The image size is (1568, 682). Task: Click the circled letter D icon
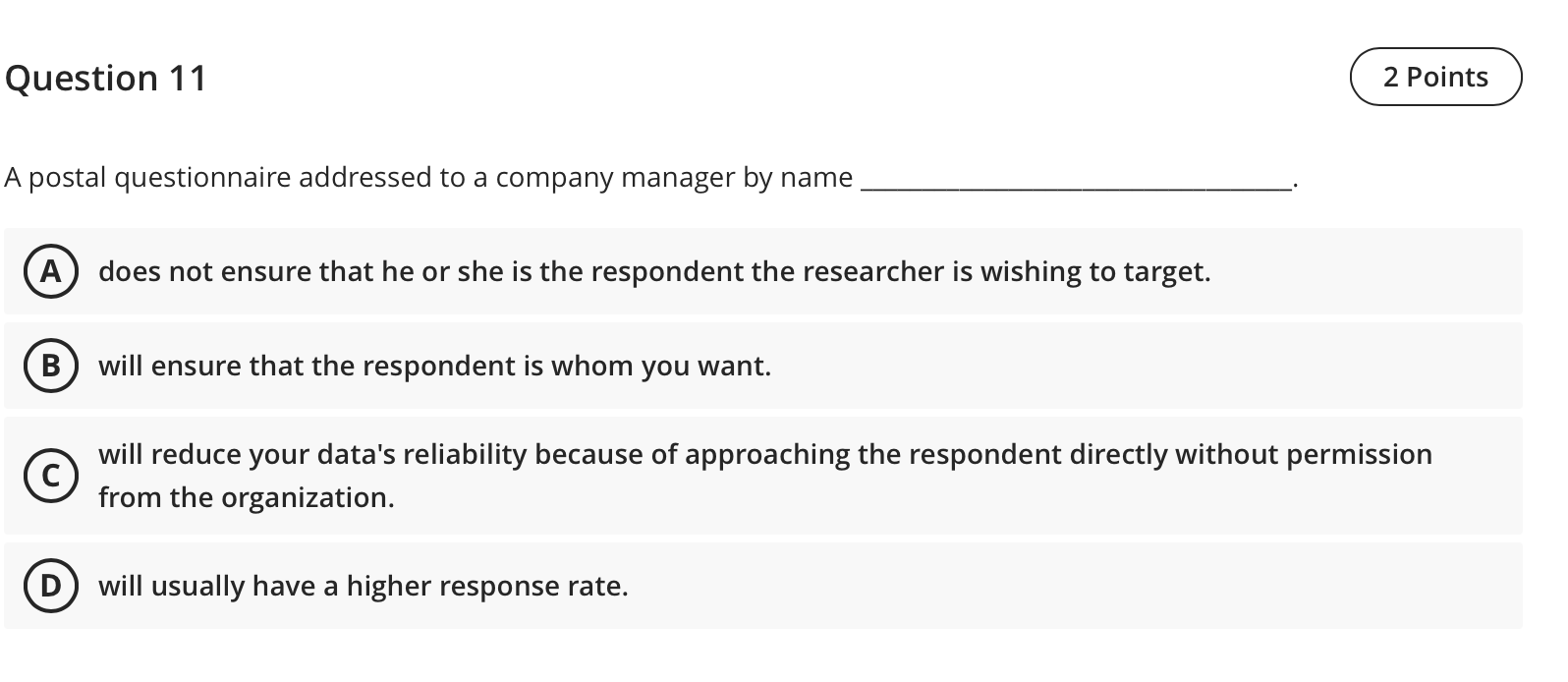coord(51,585)
